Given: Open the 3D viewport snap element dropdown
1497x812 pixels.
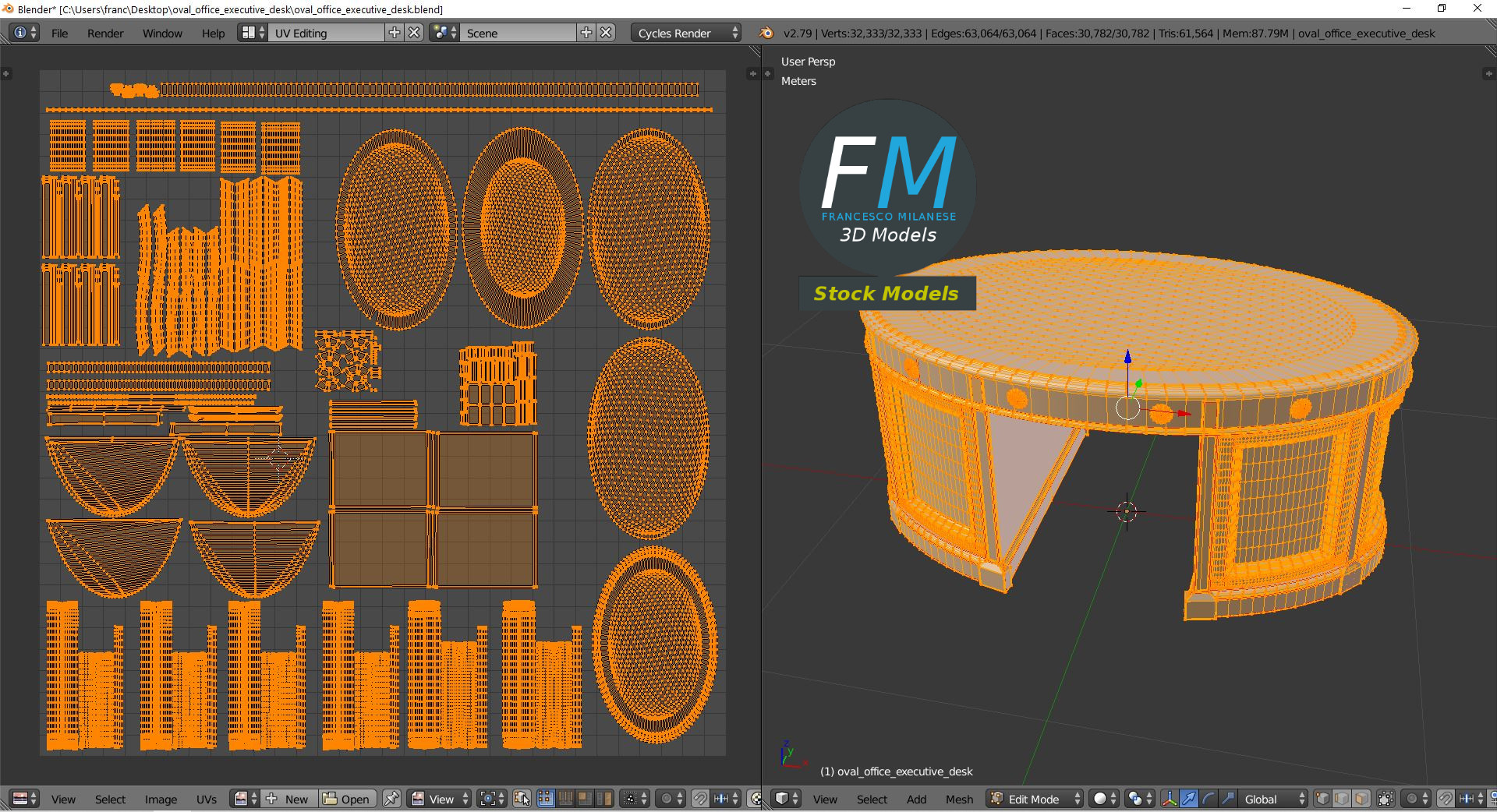Looking at the screenshot, I should point(1471,799).
